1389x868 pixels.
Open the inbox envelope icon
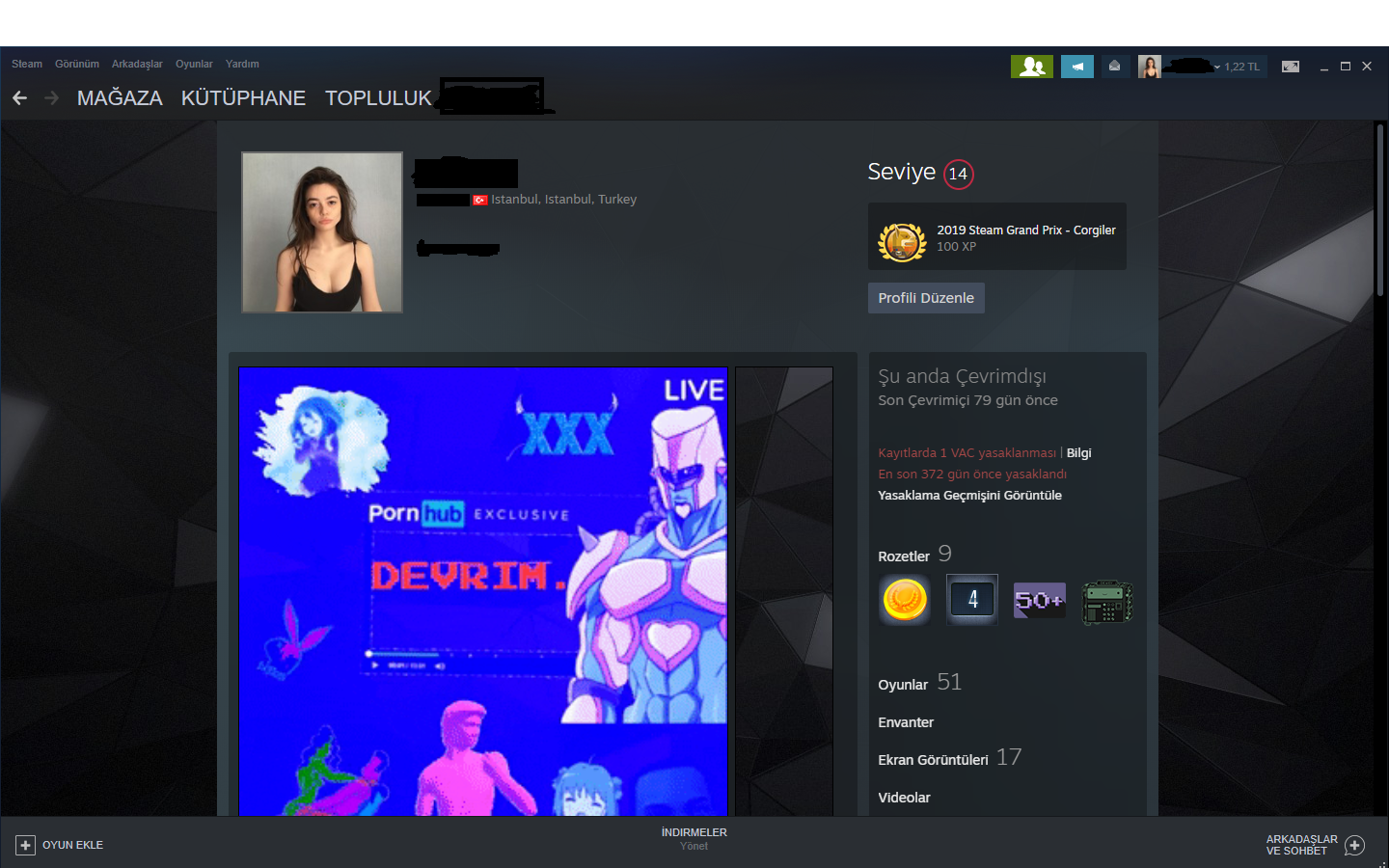(x=1114, y=67)
